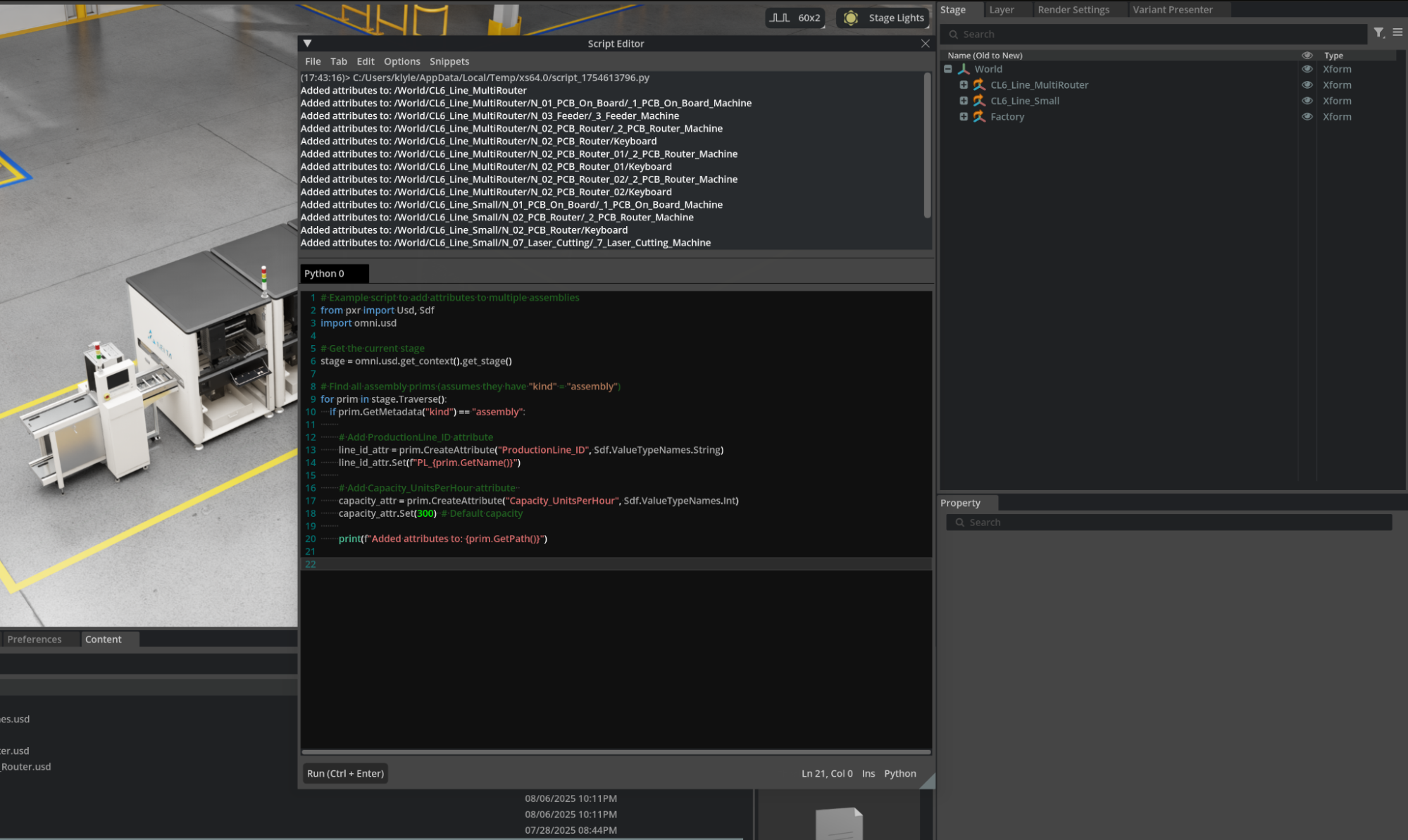Open the Content tab
Viewport: 1408px width, 840px height.
click(103, 639)
